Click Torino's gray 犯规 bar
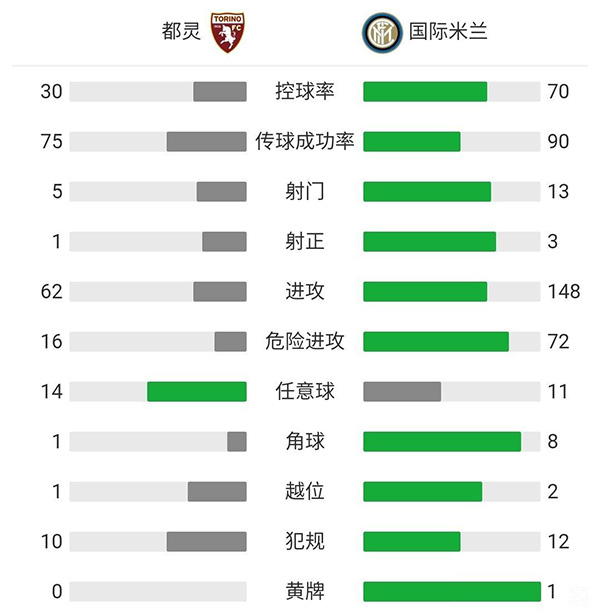 tap(206, 542)
